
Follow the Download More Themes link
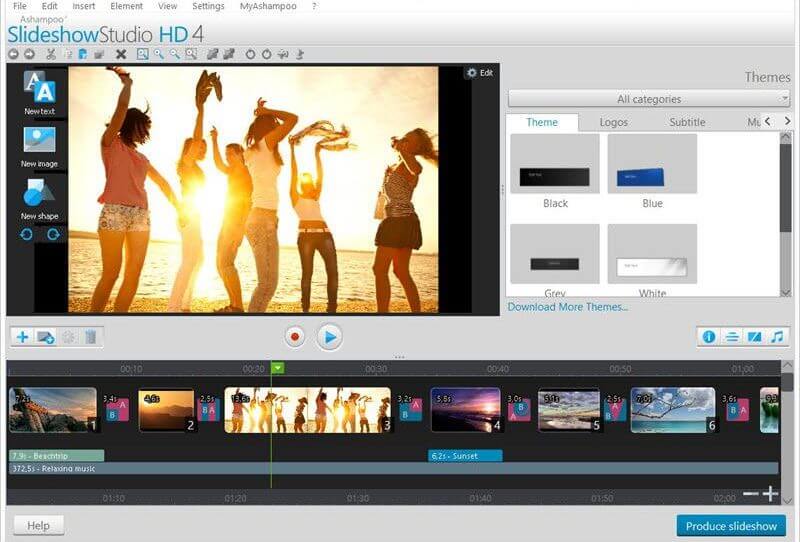pos(567,307)
